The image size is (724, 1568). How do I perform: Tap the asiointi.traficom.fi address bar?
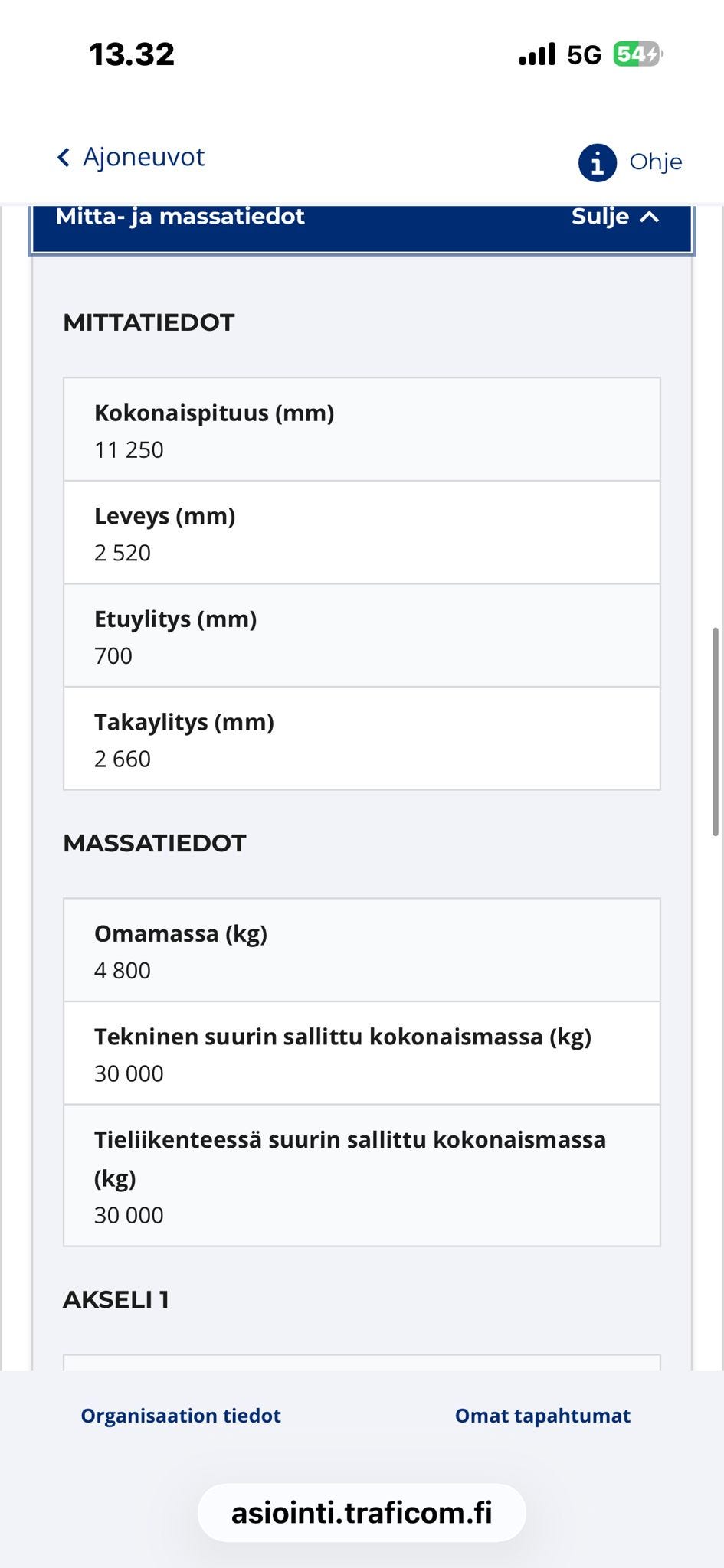point(362,1513)
